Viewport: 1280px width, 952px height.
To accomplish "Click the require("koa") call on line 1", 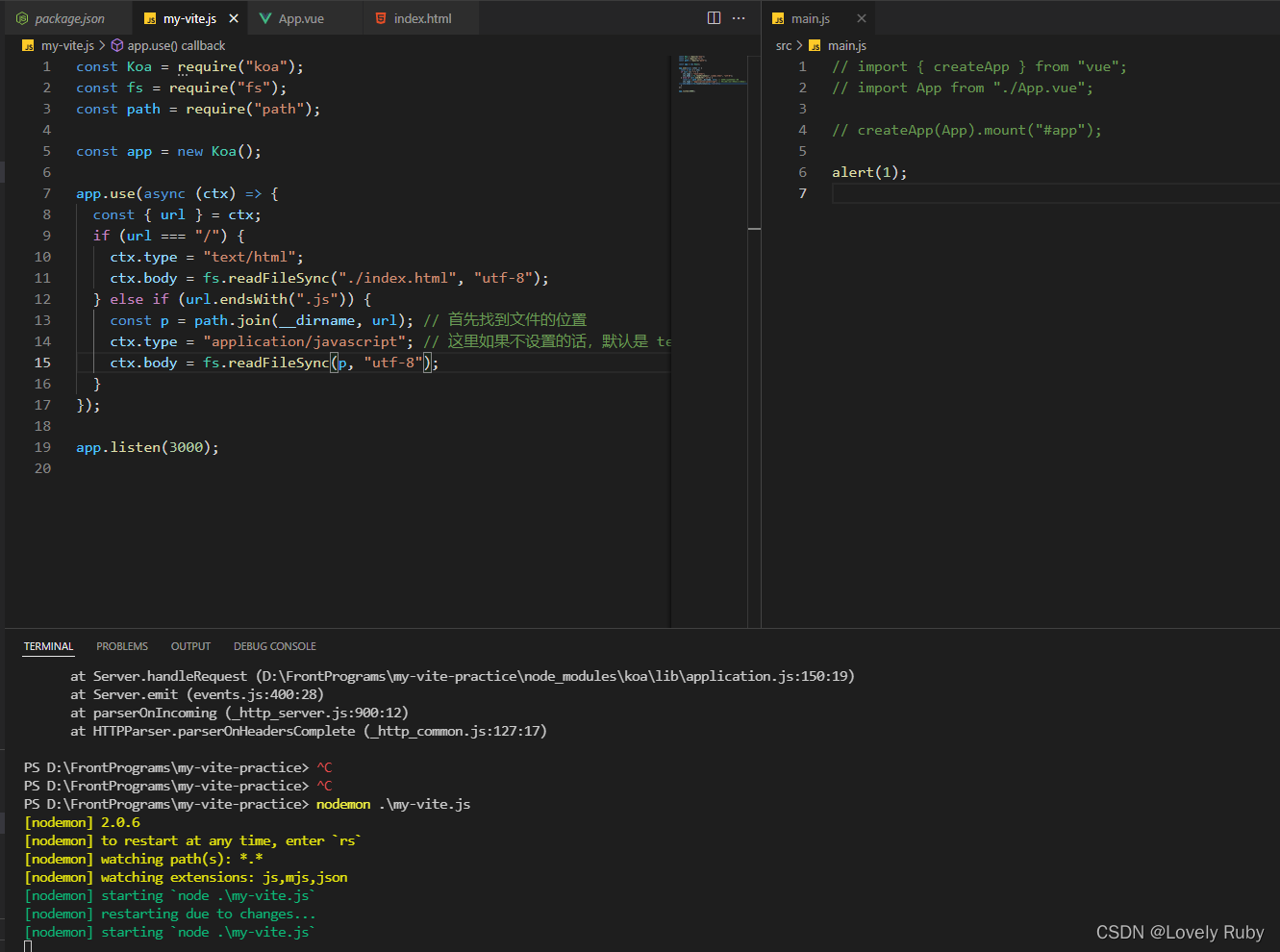I will (x=236, y=66).
